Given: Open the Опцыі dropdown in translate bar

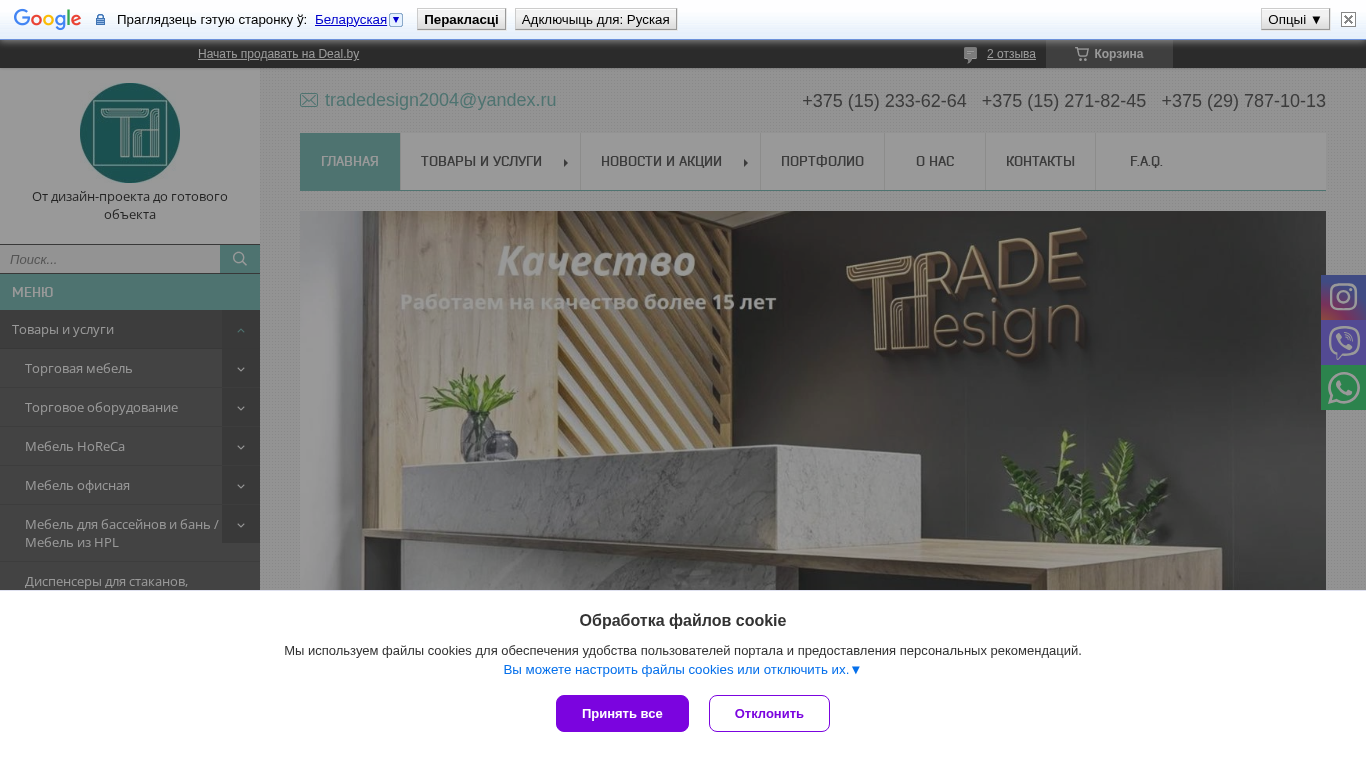Looking at the screenshot, I should click(1295, 19).
